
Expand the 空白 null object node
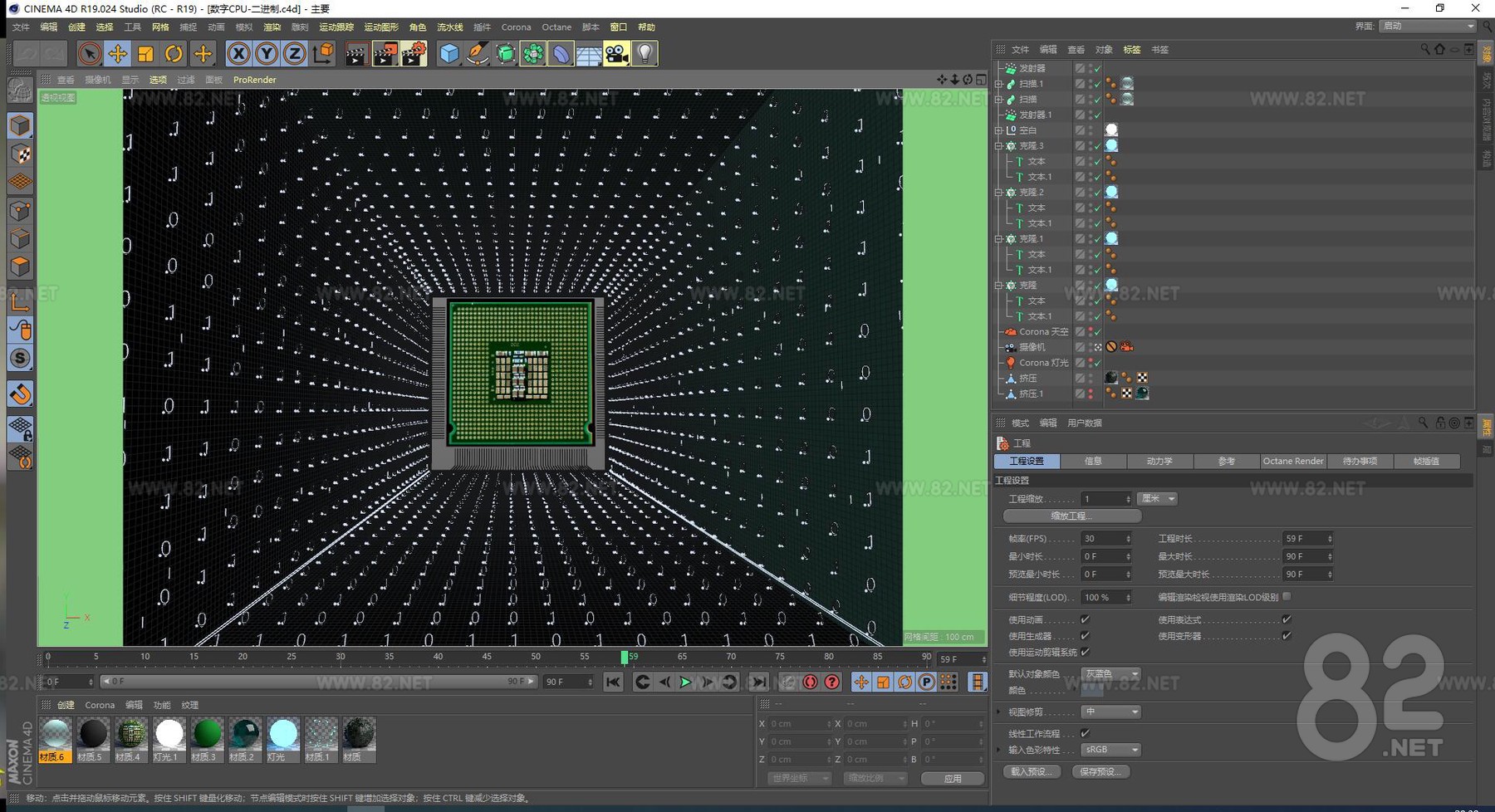999,130
